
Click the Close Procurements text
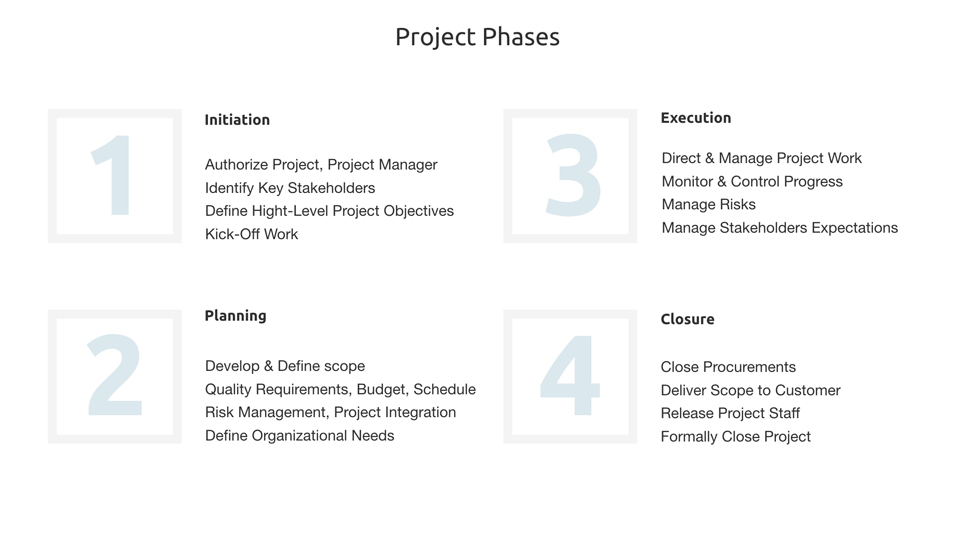pyautogui.click(x=728, y=367)
